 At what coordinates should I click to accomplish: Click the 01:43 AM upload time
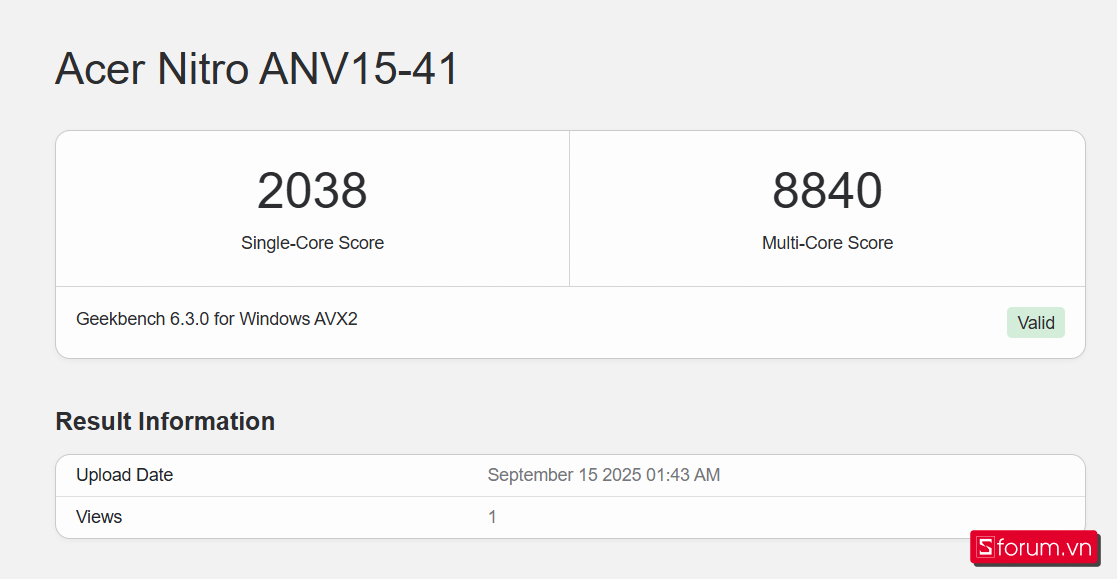683,475
